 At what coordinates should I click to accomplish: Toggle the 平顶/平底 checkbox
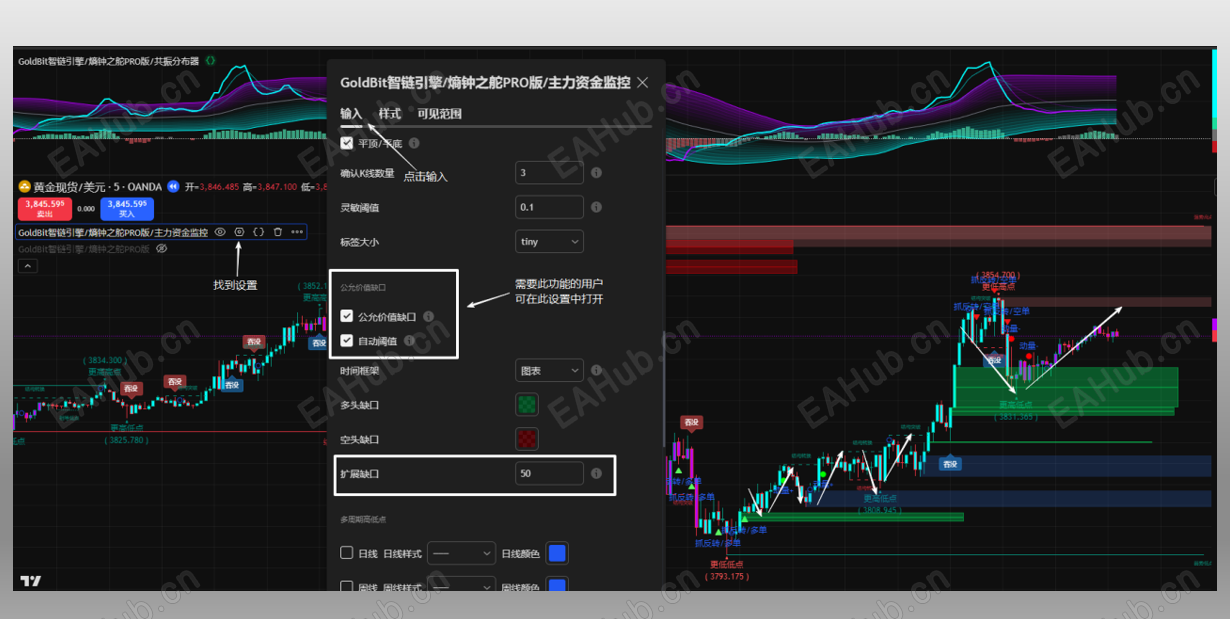pos(347,143)
